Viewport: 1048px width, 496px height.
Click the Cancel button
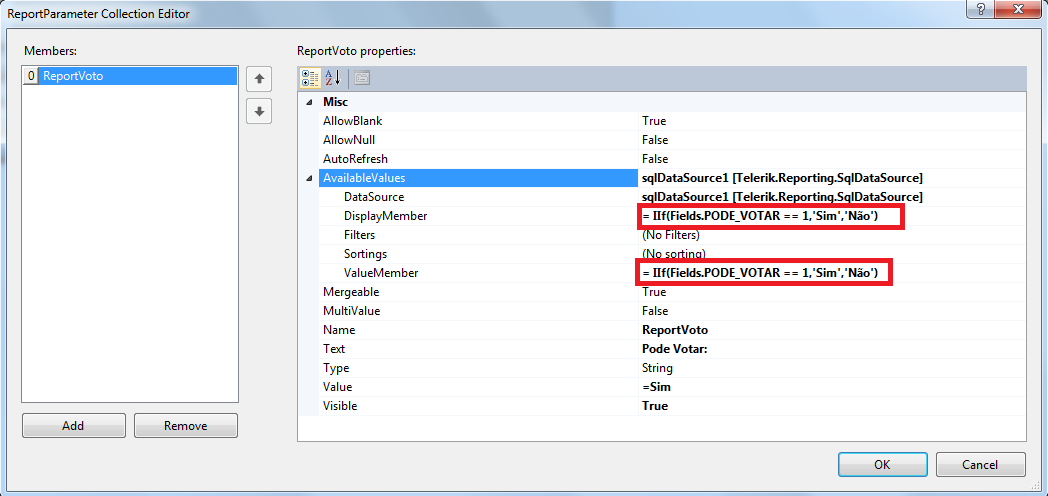click(980, 465)
